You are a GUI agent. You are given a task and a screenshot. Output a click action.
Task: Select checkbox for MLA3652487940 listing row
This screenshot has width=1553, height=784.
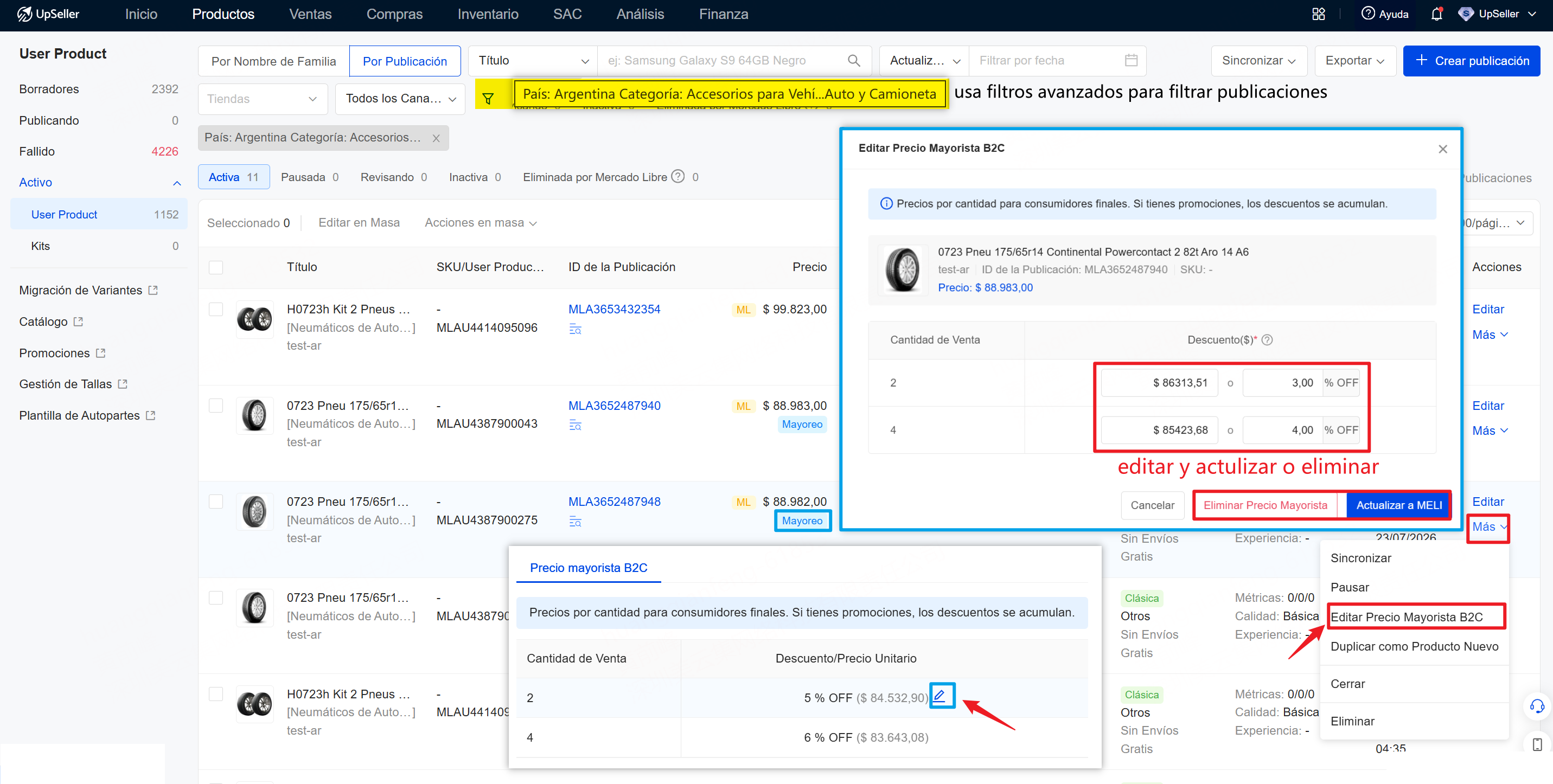point(216,406)
